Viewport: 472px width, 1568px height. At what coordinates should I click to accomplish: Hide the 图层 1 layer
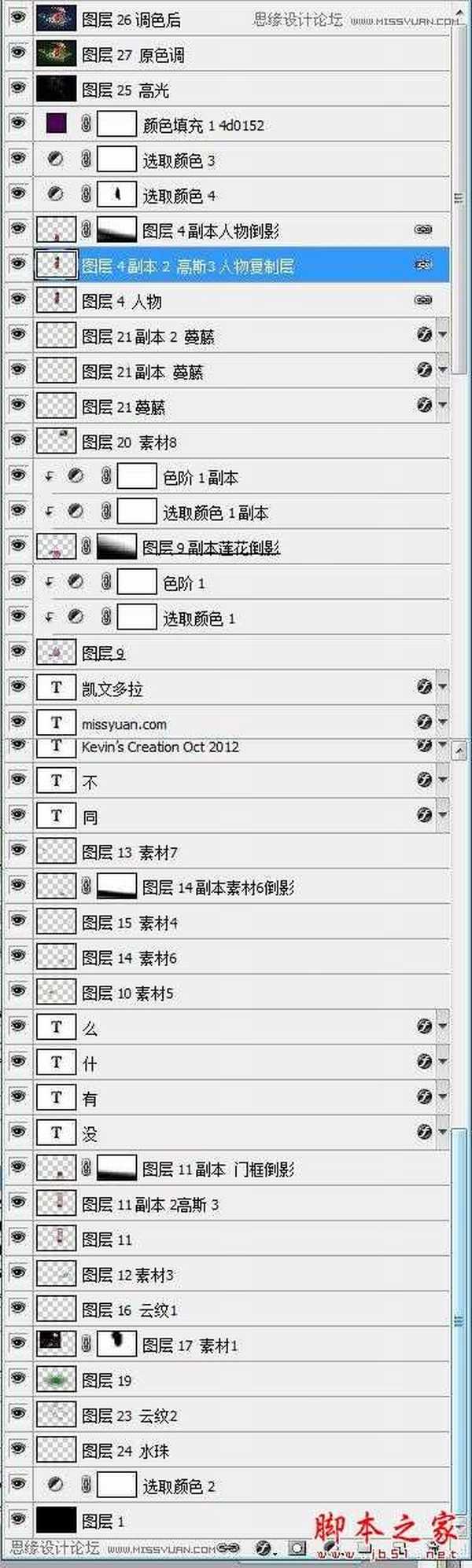coord(16,1521)
